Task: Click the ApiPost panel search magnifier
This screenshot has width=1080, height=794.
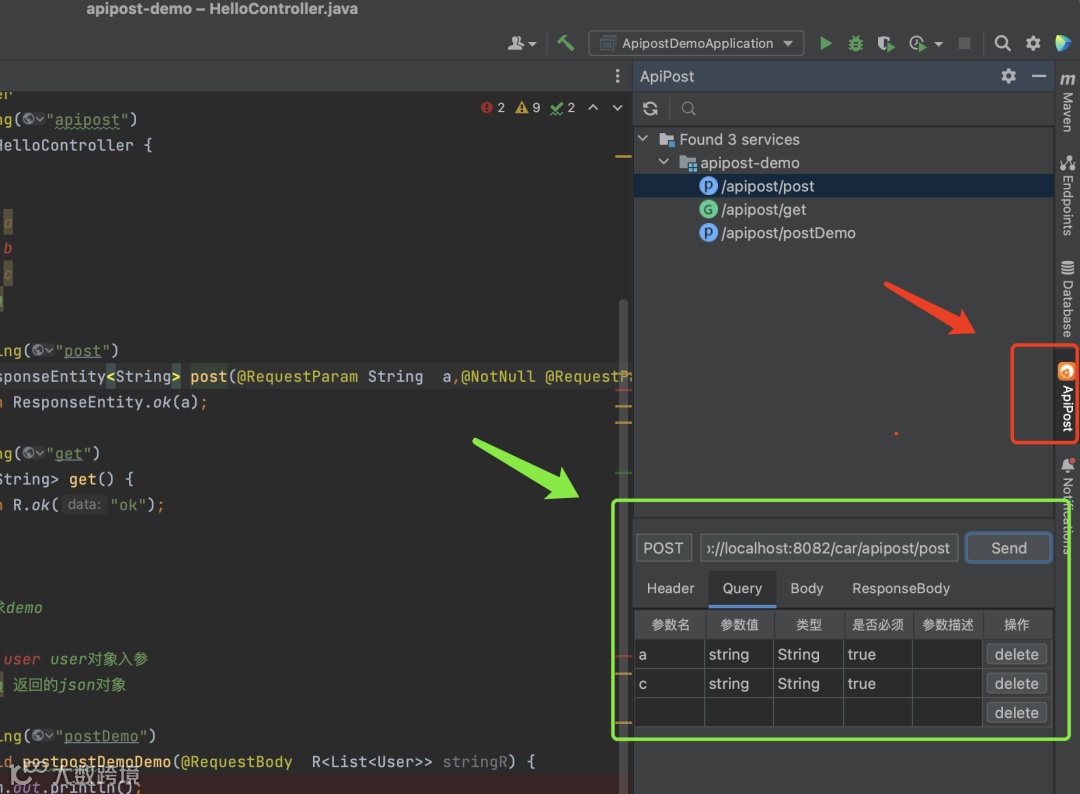Action: (688, 108)
